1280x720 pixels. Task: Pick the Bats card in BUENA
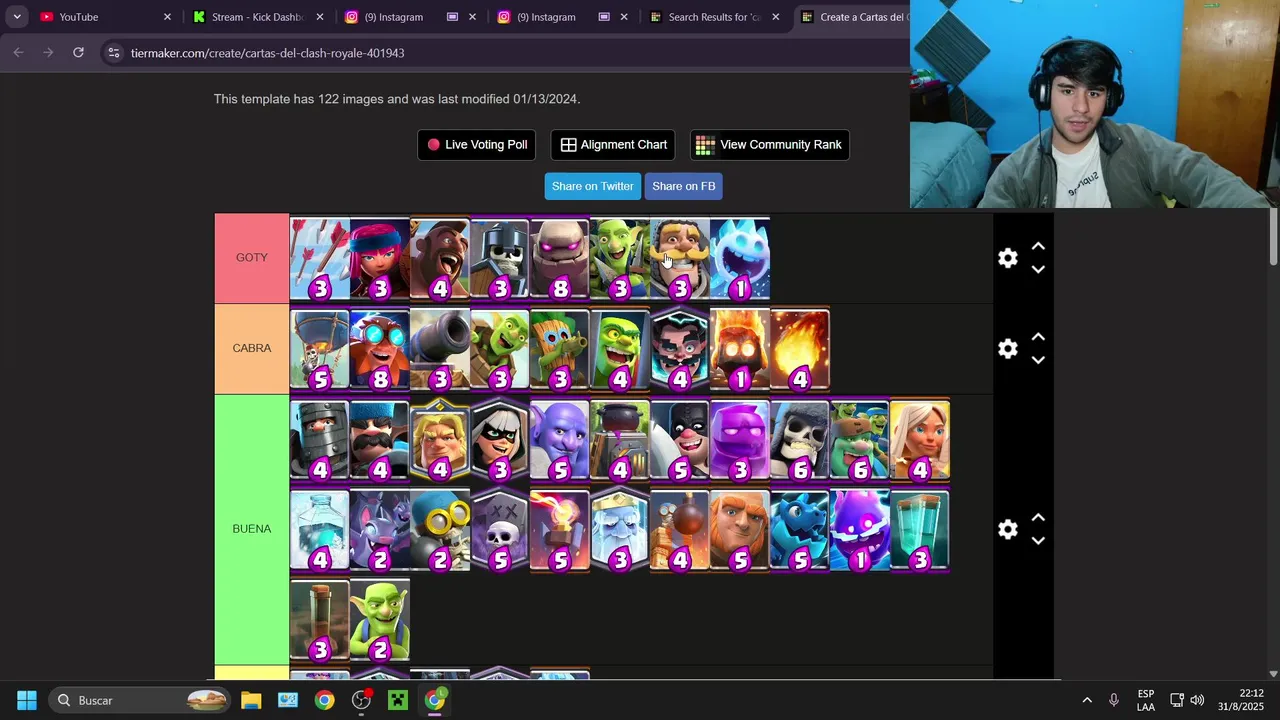tap(380, 530)
